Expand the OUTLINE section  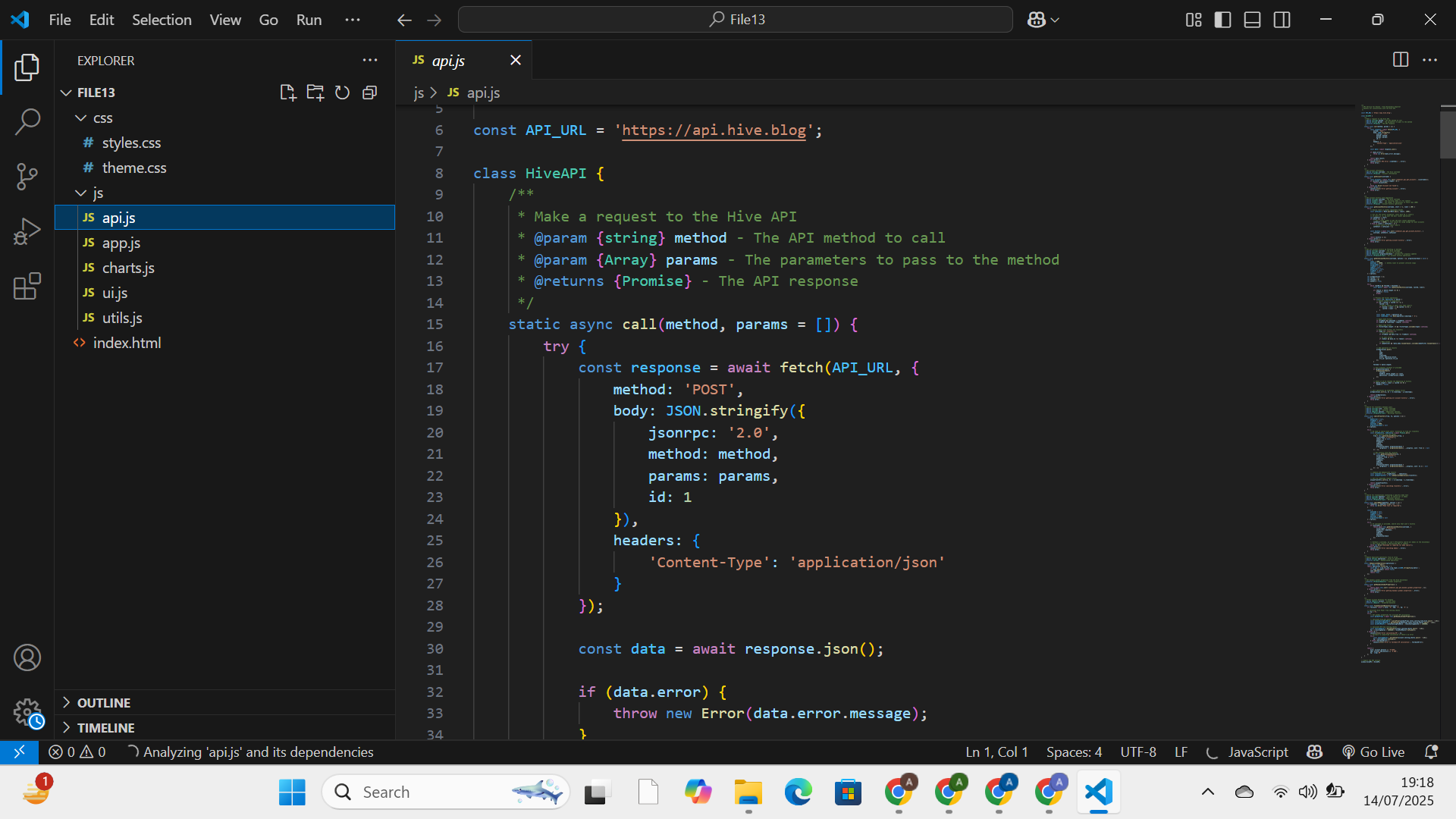tap(225, 702)
